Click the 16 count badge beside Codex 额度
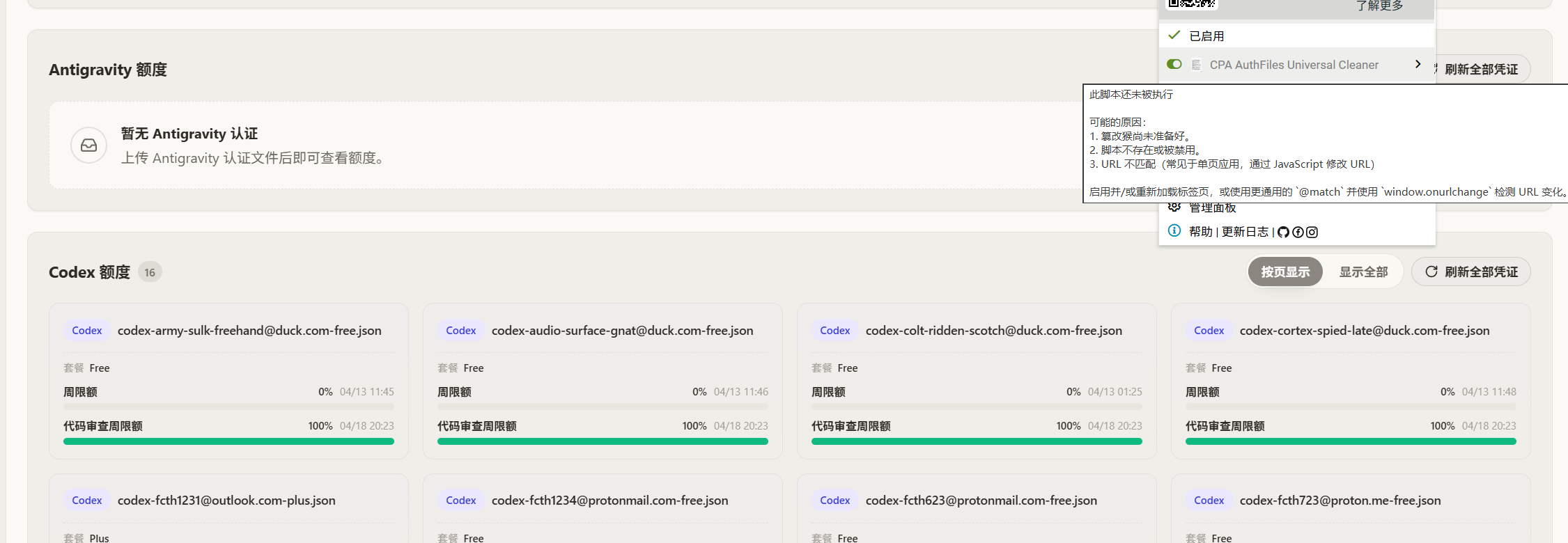This screenshot has width=1568, height=543. pyautogui.click(x=150, y=272)
